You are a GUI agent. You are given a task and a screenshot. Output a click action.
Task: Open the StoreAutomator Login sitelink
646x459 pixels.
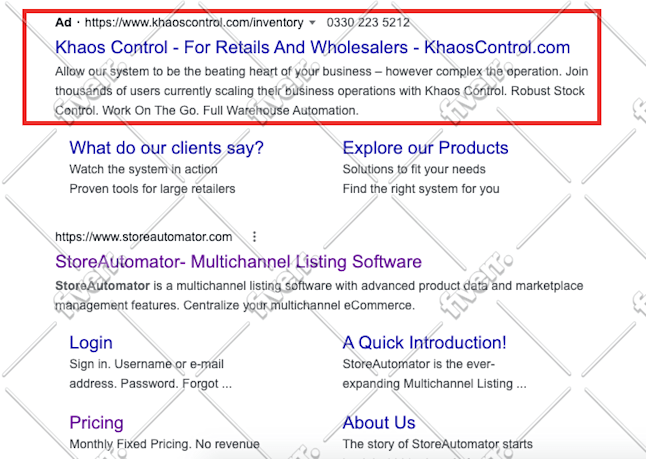(x=91, y=342)
